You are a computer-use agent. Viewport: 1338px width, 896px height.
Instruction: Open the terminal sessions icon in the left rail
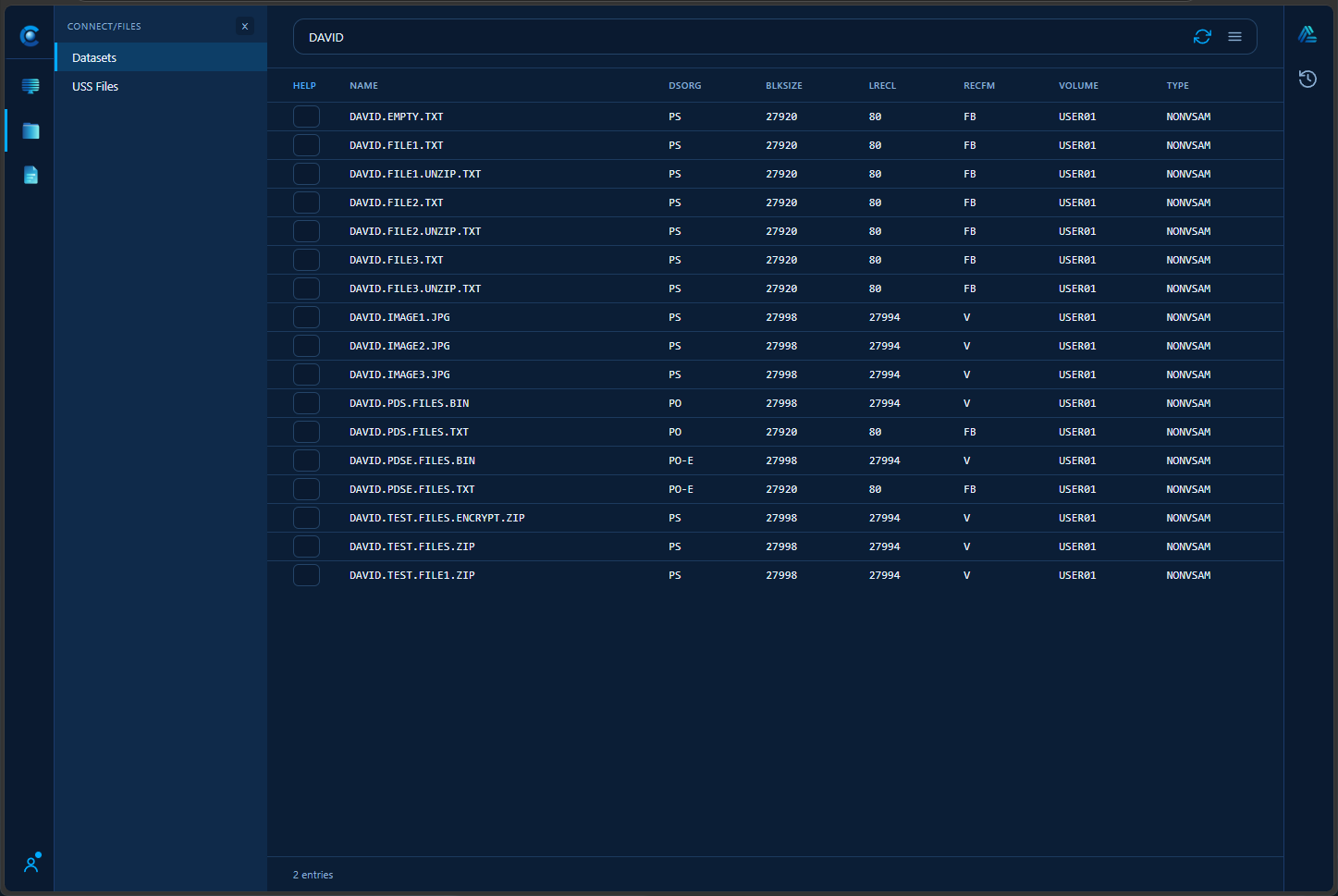(x=31, y=86)
